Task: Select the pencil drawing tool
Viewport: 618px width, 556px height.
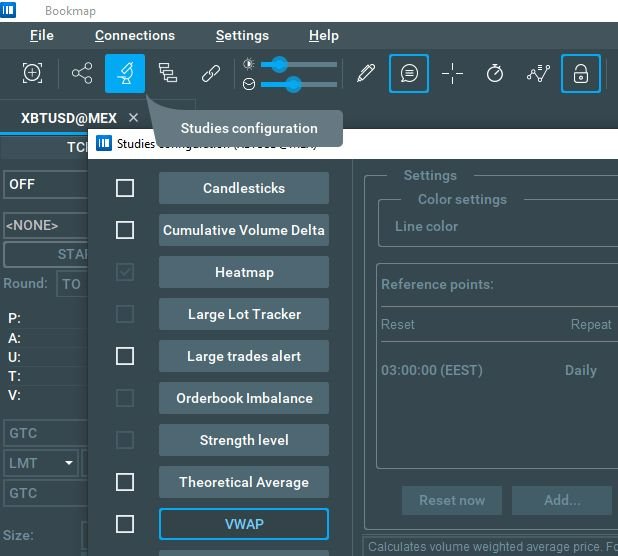Action: coord(366,73)
